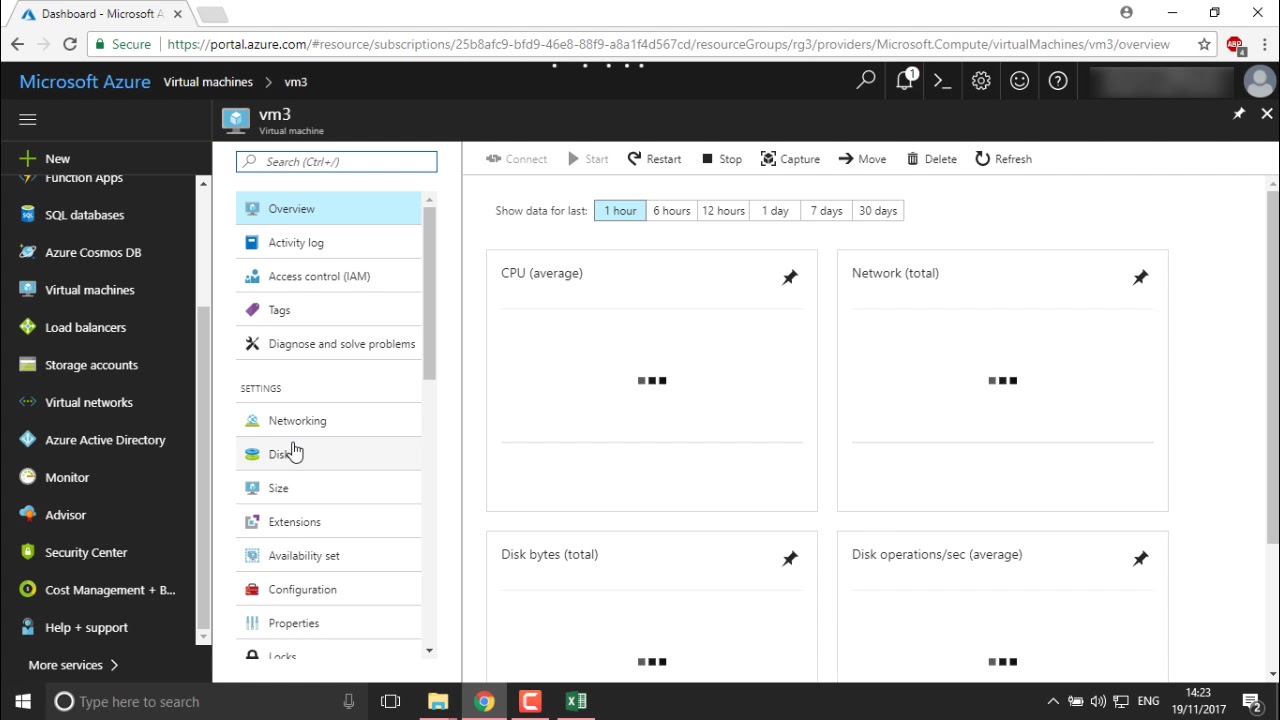The image size is (1280, 720).
Task: Open Excel from the Windows taskbar
Action: [x=576, y=701]
